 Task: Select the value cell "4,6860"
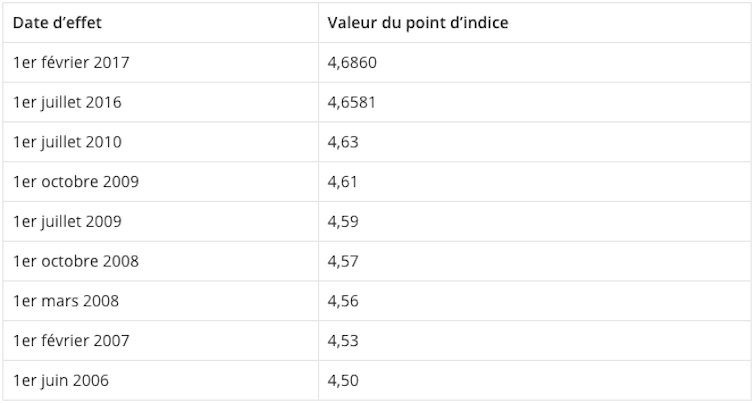352,62
